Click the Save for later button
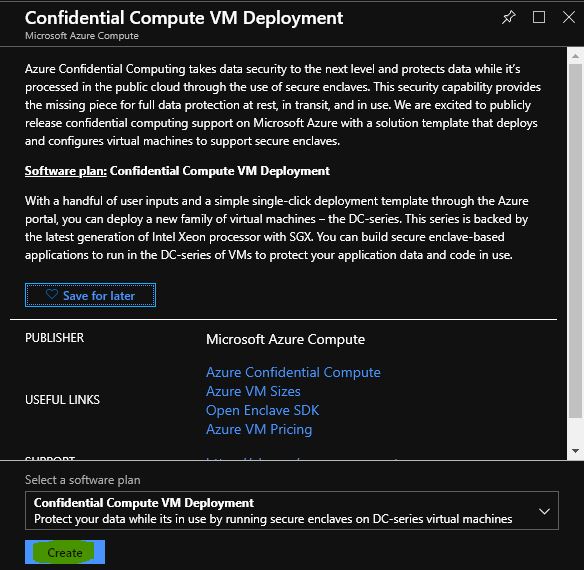This screenshot has height=570, width=584. point(91,295)
